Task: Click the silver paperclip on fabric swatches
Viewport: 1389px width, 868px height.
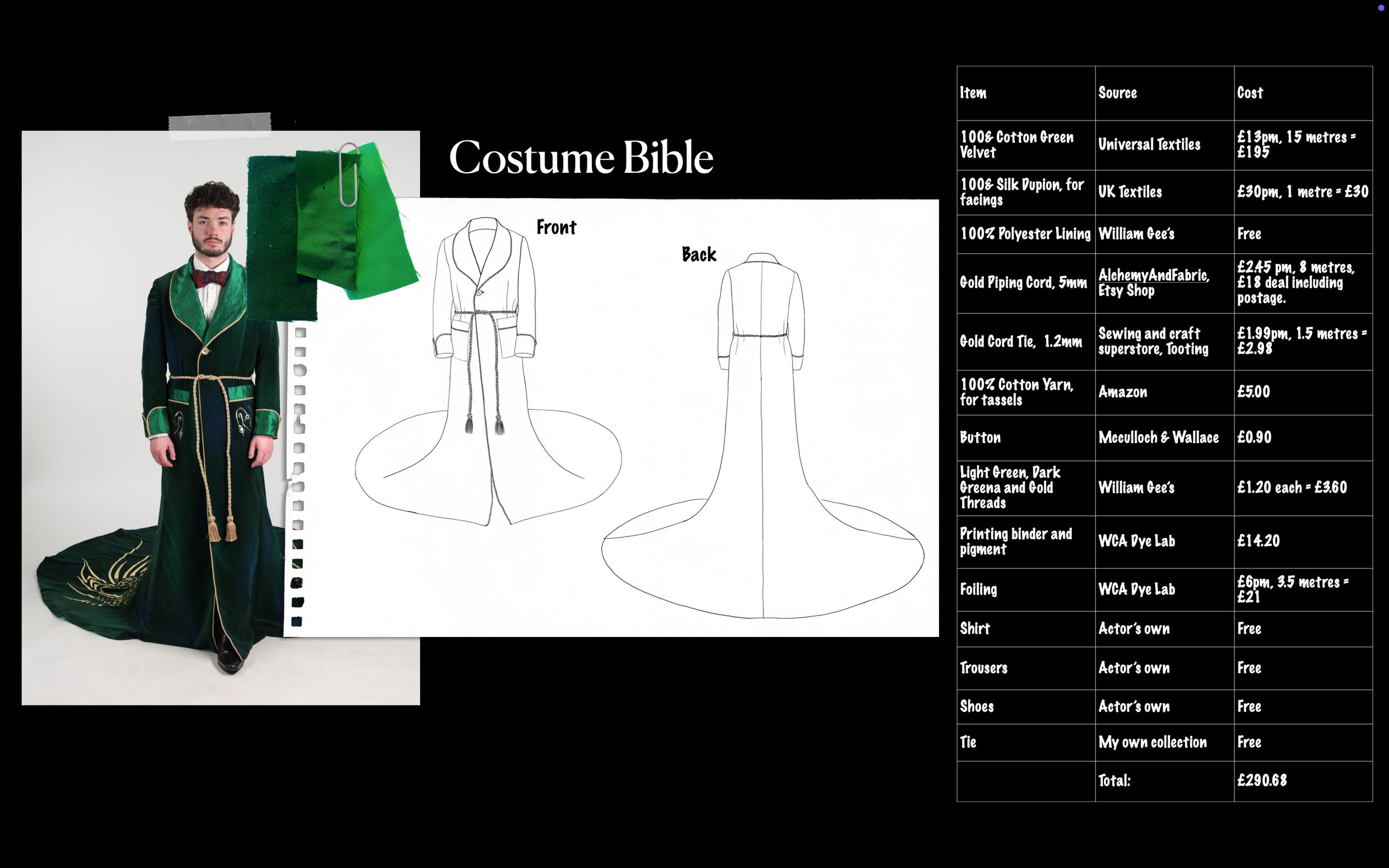Action: pos(348,174)
